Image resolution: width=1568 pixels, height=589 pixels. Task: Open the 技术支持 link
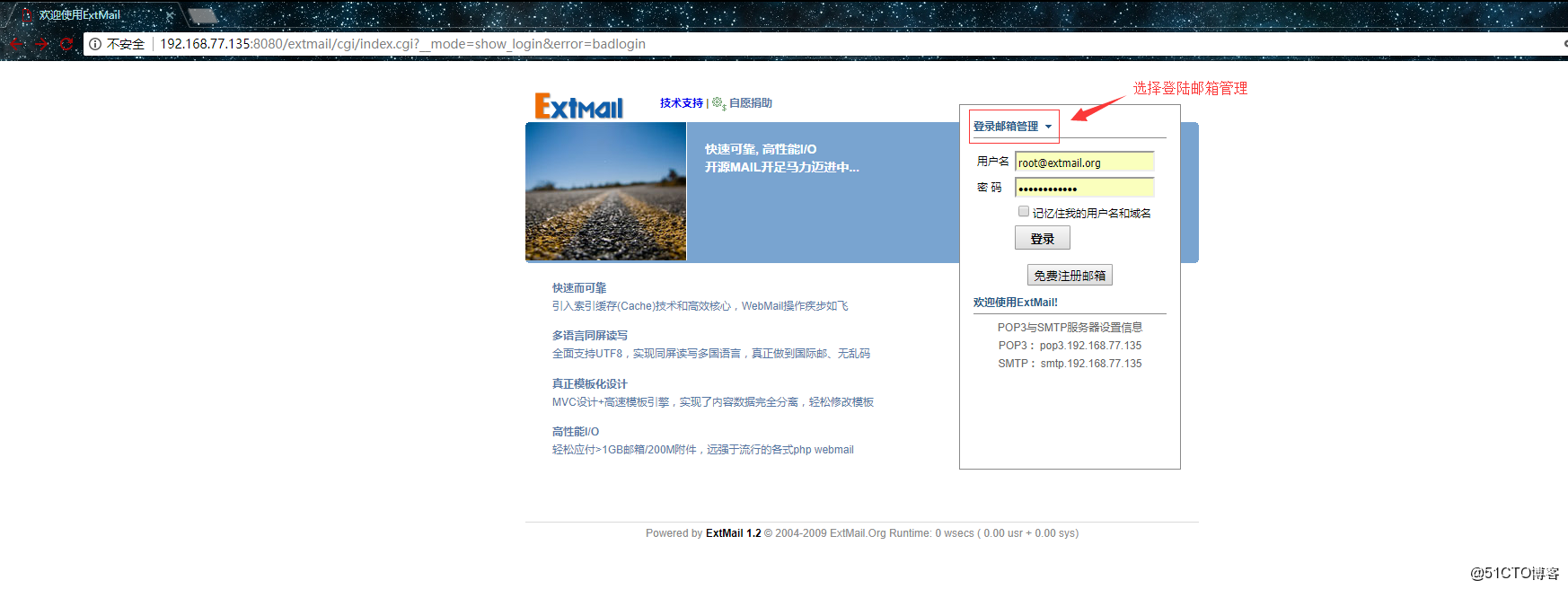click(682, 103)
